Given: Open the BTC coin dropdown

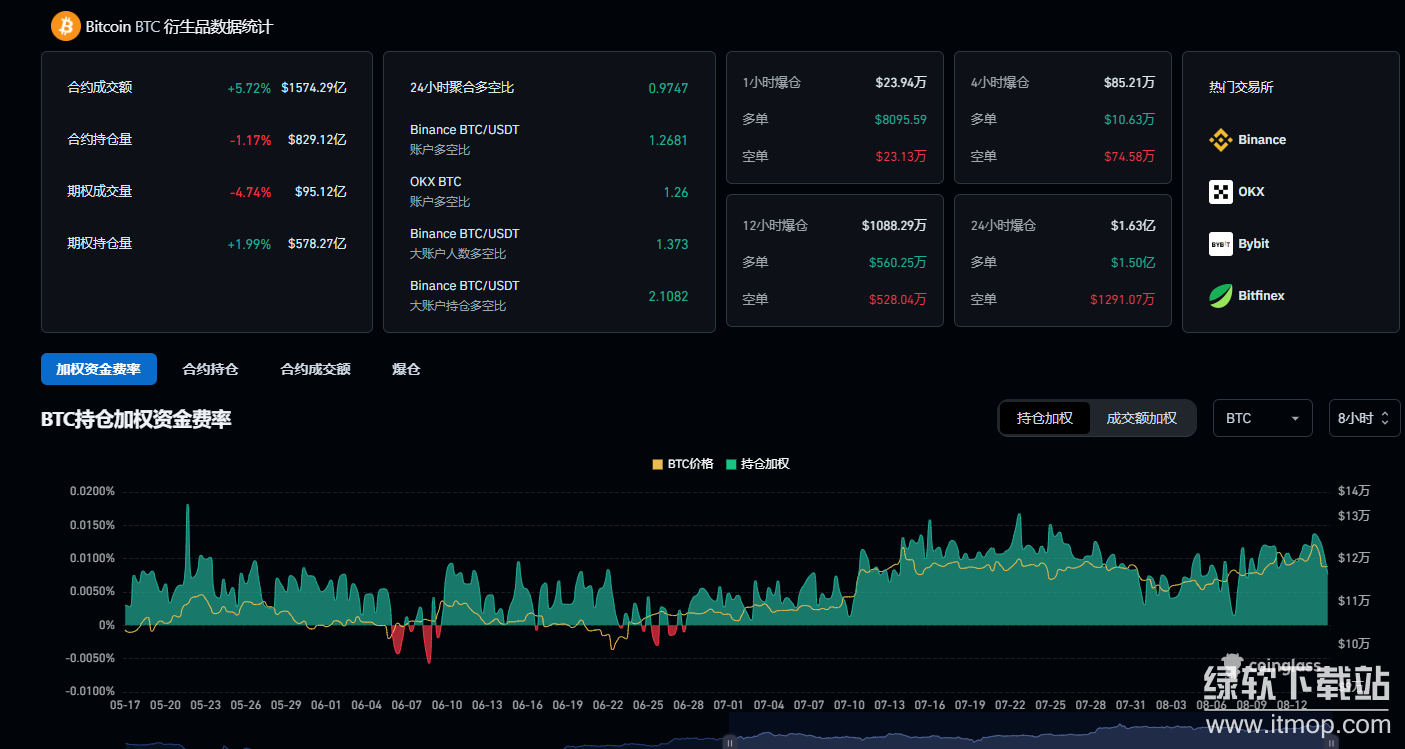Looking at the screenshot, I should pos(1262,418).
